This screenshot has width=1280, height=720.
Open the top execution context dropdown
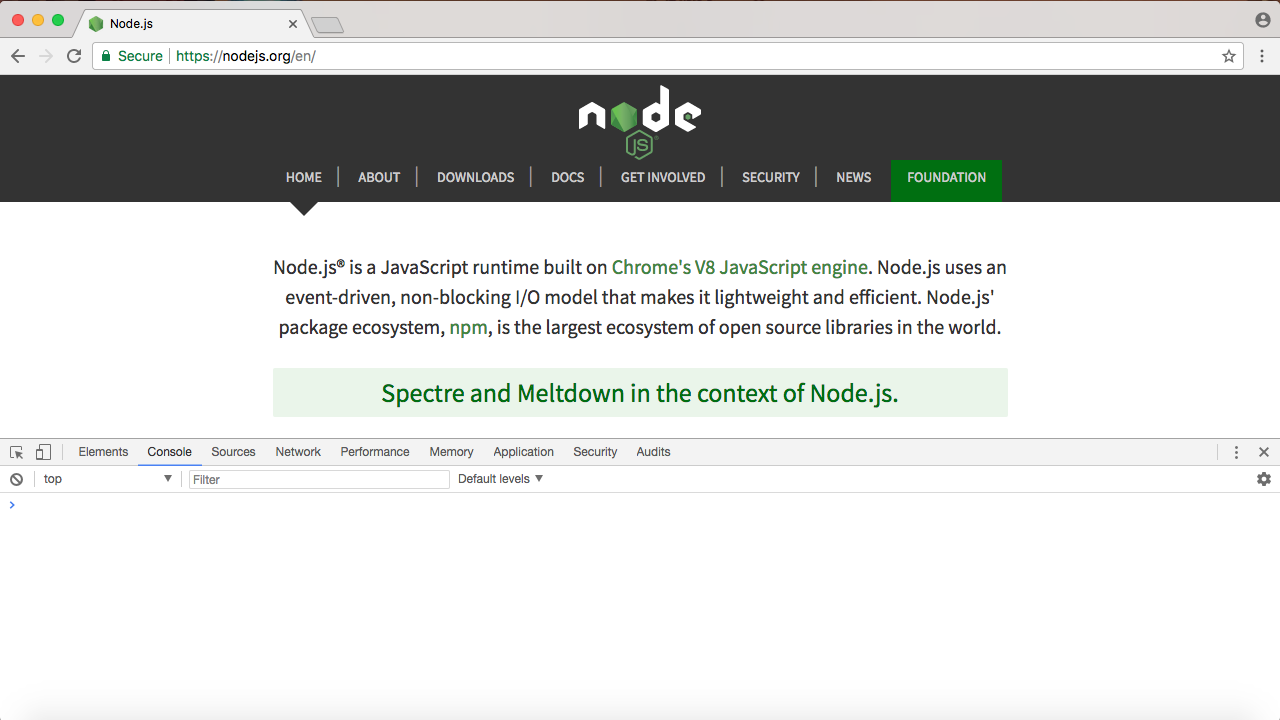[108, 479]
